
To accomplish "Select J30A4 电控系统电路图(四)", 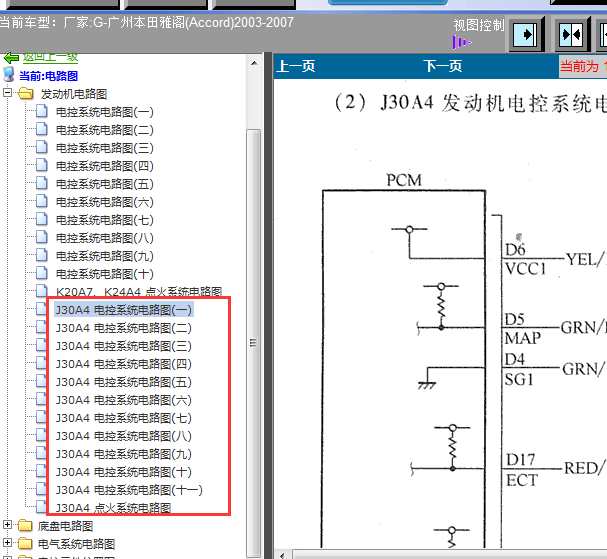I will click(x=123, y=364).
